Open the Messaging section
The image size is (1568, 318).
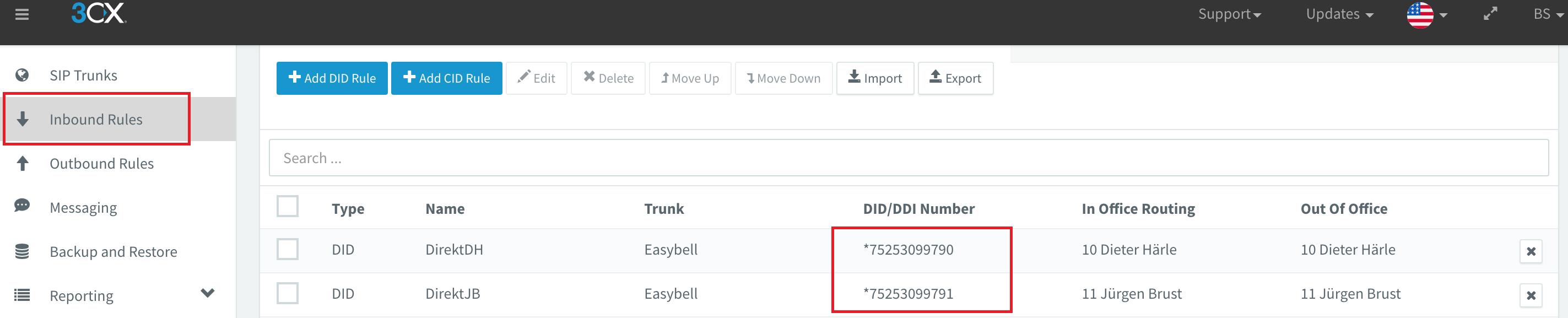coord(83,208)
